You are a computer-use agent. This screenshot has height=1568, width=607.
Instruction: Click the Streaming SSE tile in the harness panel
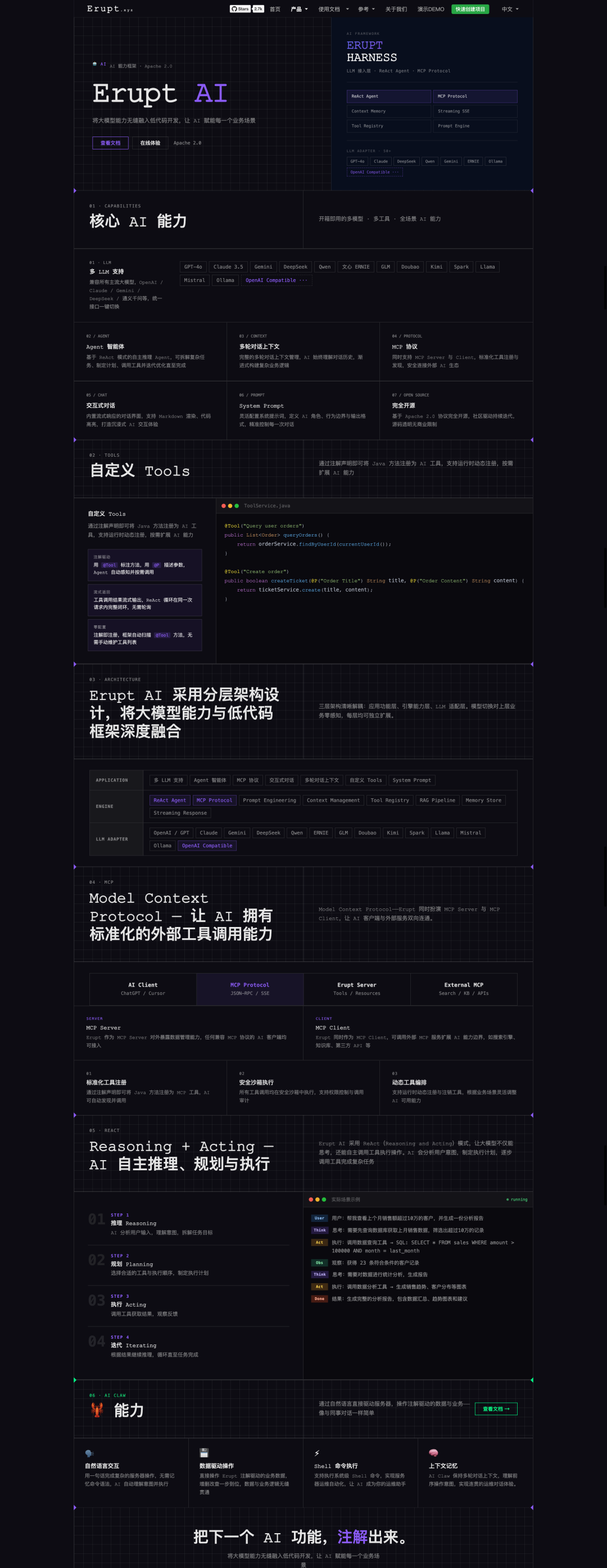point(475,111)
